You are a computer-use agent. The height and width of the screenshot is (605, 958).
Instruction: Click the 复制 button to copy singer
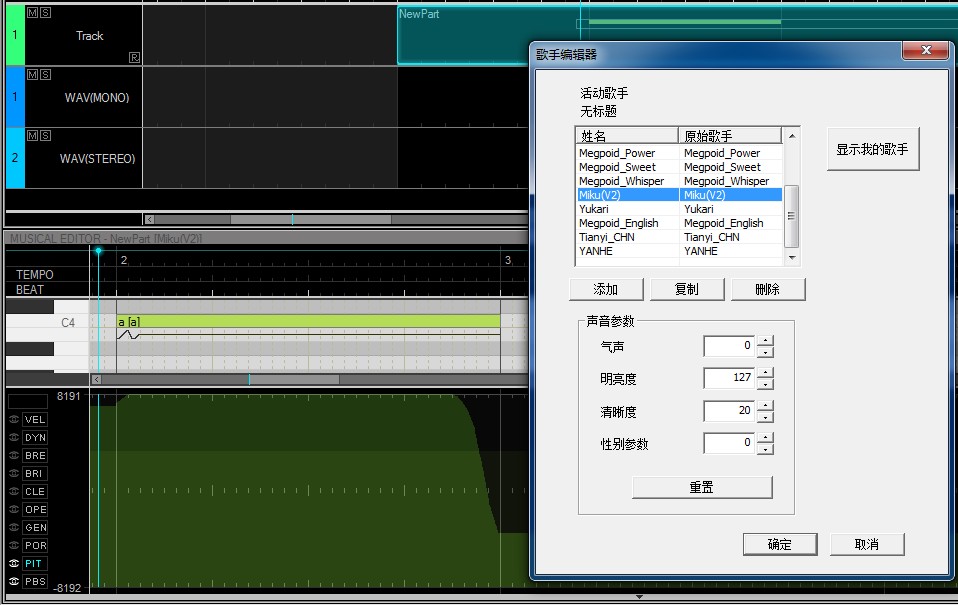(687, 289)
